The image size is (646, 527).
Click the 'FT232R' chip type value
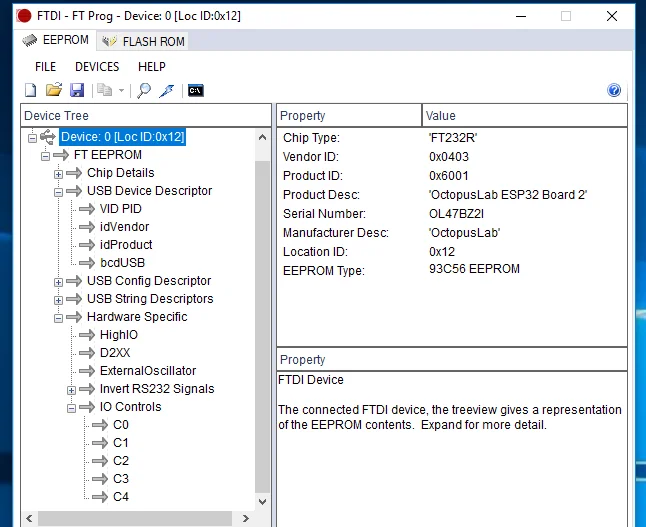pyautogui.click(x=453, y=138)
